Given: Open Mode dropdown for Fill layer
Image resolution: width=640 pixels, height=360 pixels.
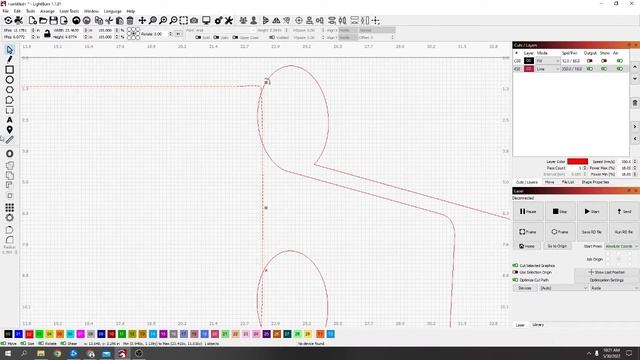Looking at the screenshot, I should pos(547,61).
